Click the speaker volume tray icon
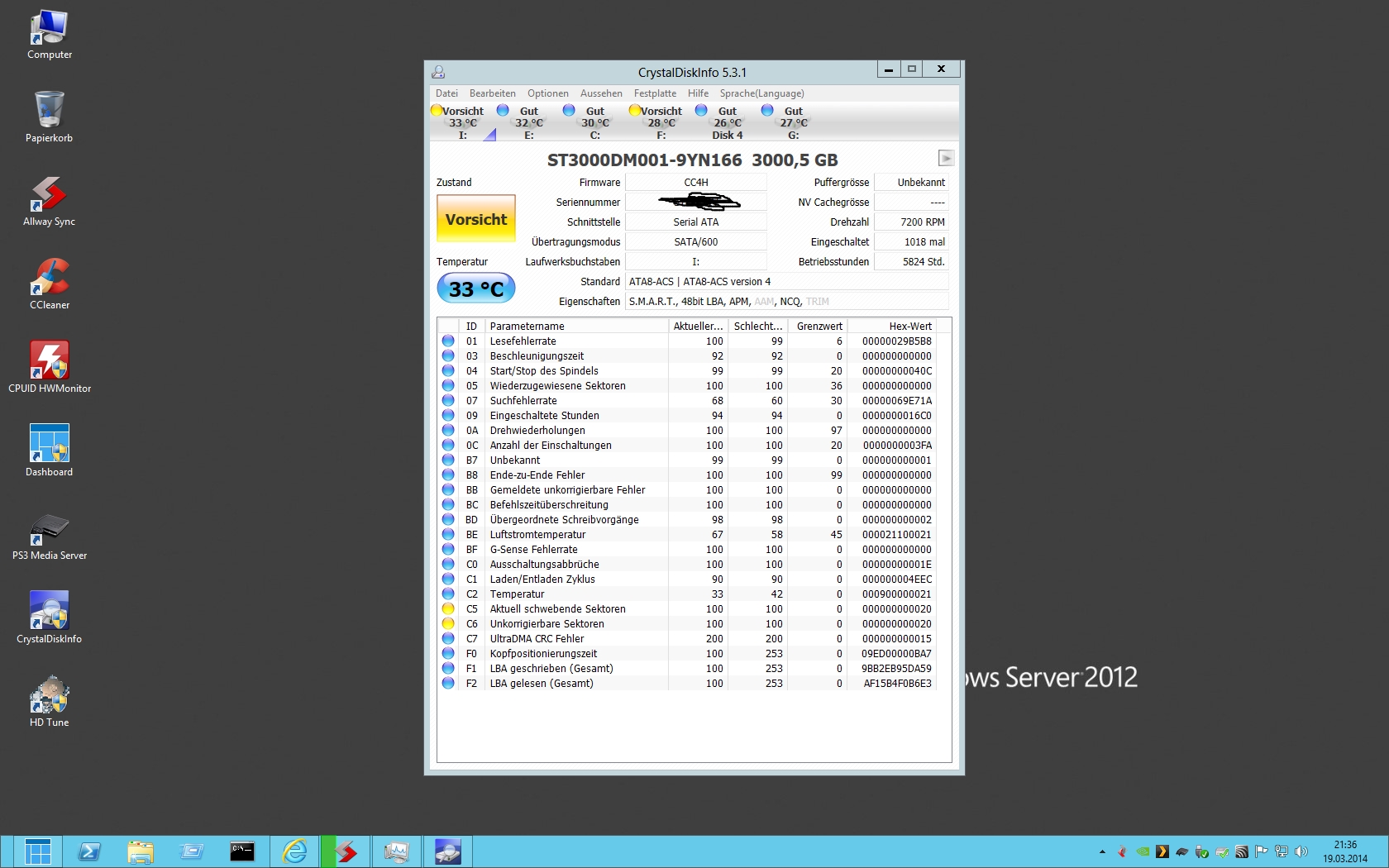1389x868 pixels. [x=1301, y=851]
